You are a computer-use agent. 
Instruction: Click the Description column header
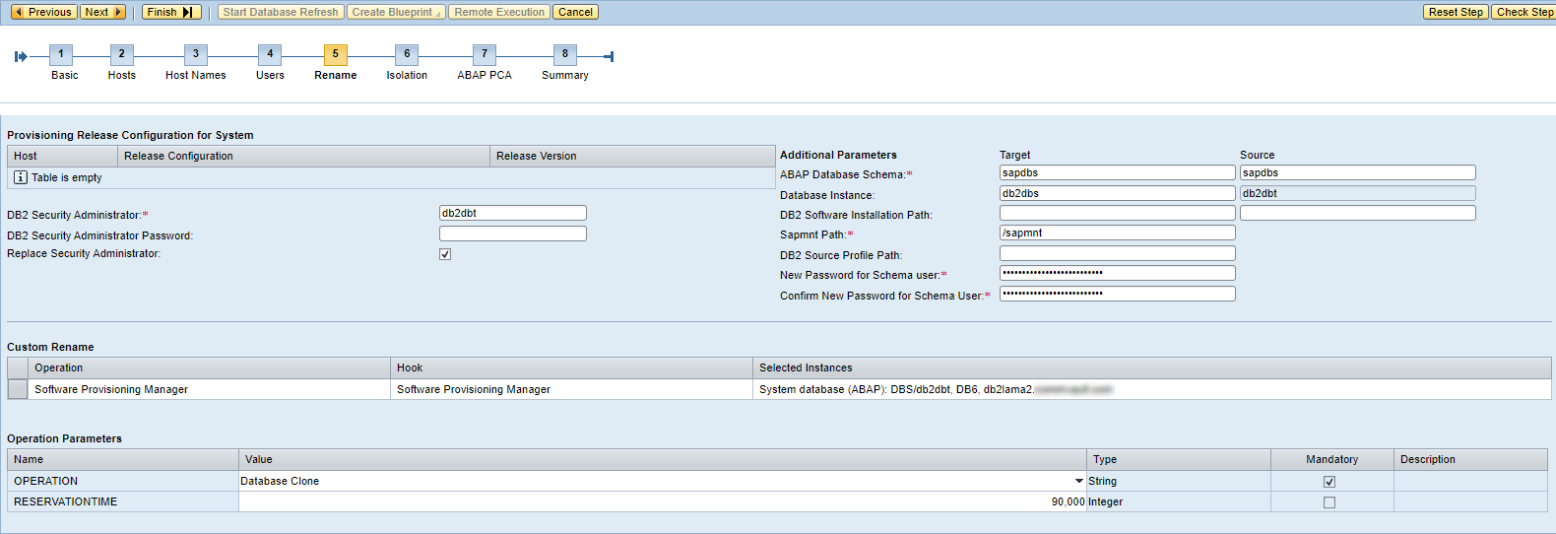point(1472,460)
